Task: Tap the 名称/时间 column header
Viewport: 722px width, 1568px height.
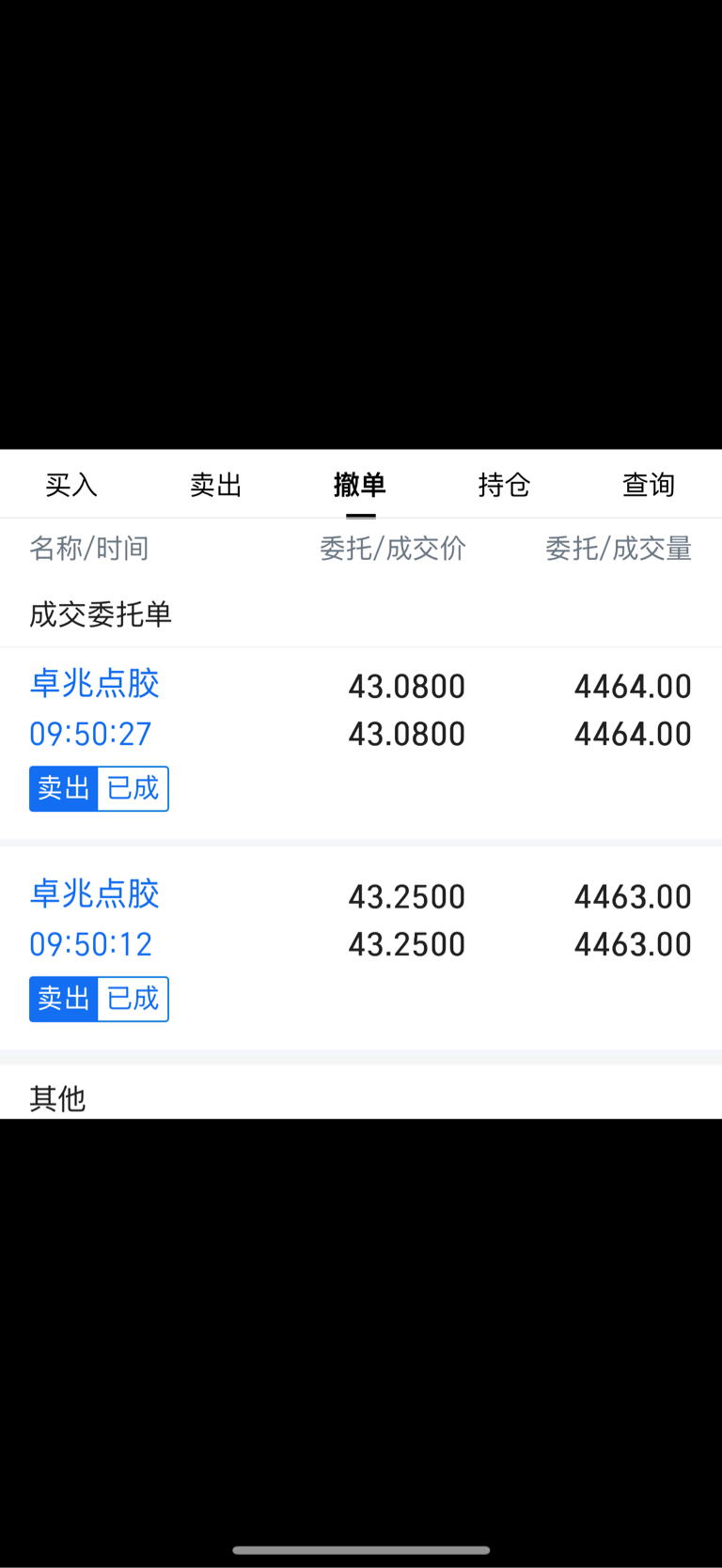Action: pyautogui.click(x=89, y=548)
